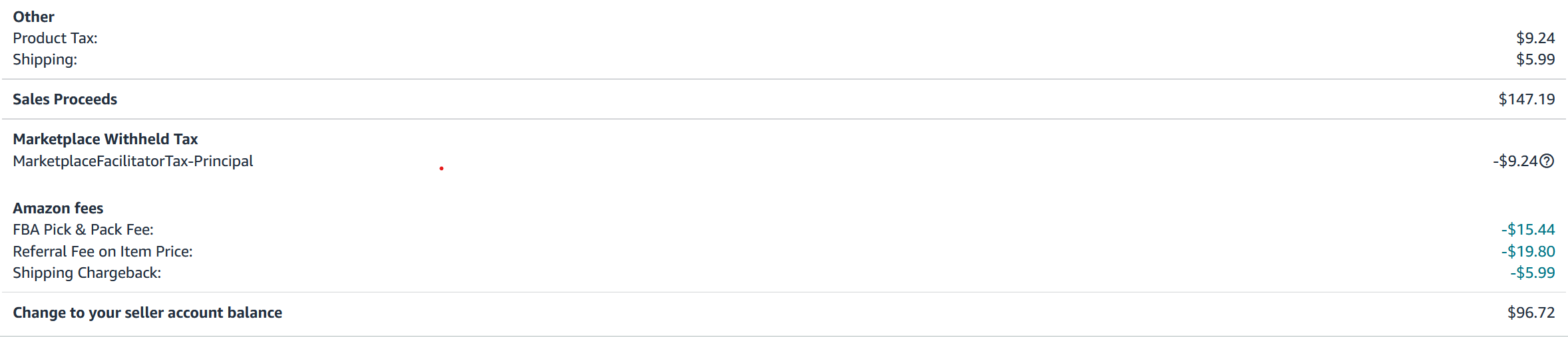Click the Marketplace Withheld Tax heading

105,139
